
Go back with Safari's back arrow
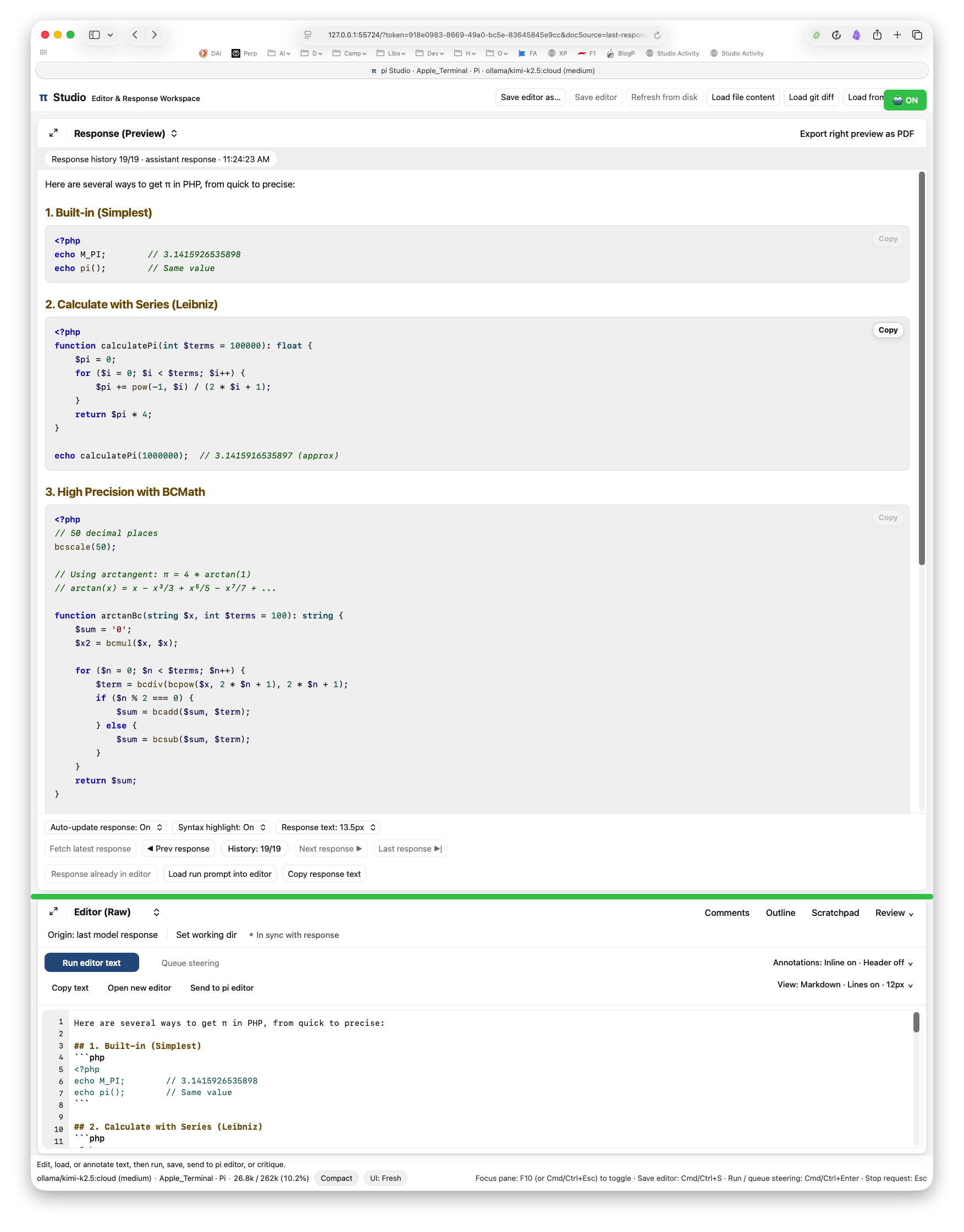pos(135,35)
